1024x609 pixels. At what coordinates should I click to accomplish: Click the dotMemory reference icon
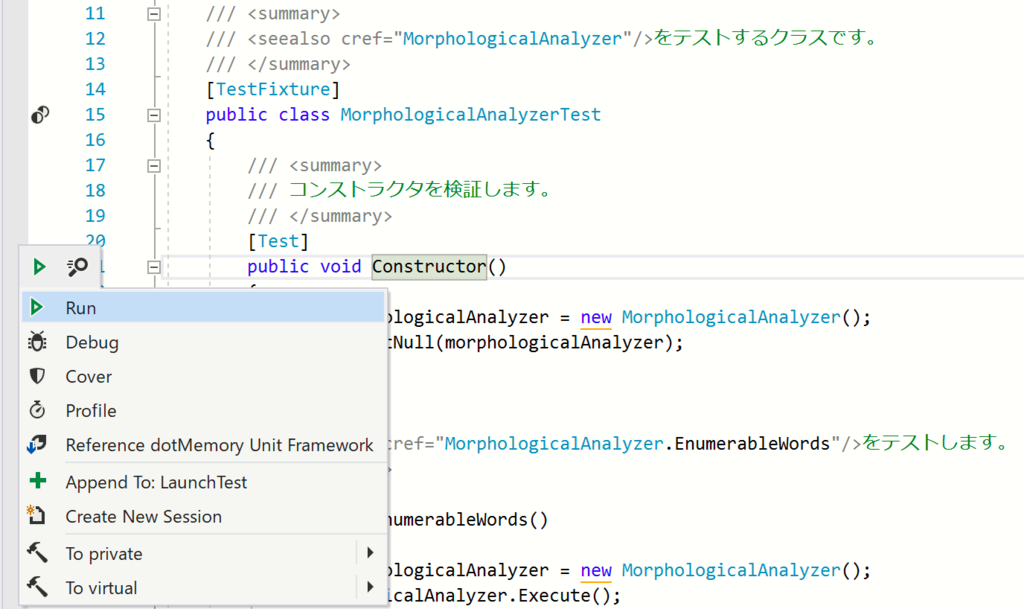tap(37, 445)
